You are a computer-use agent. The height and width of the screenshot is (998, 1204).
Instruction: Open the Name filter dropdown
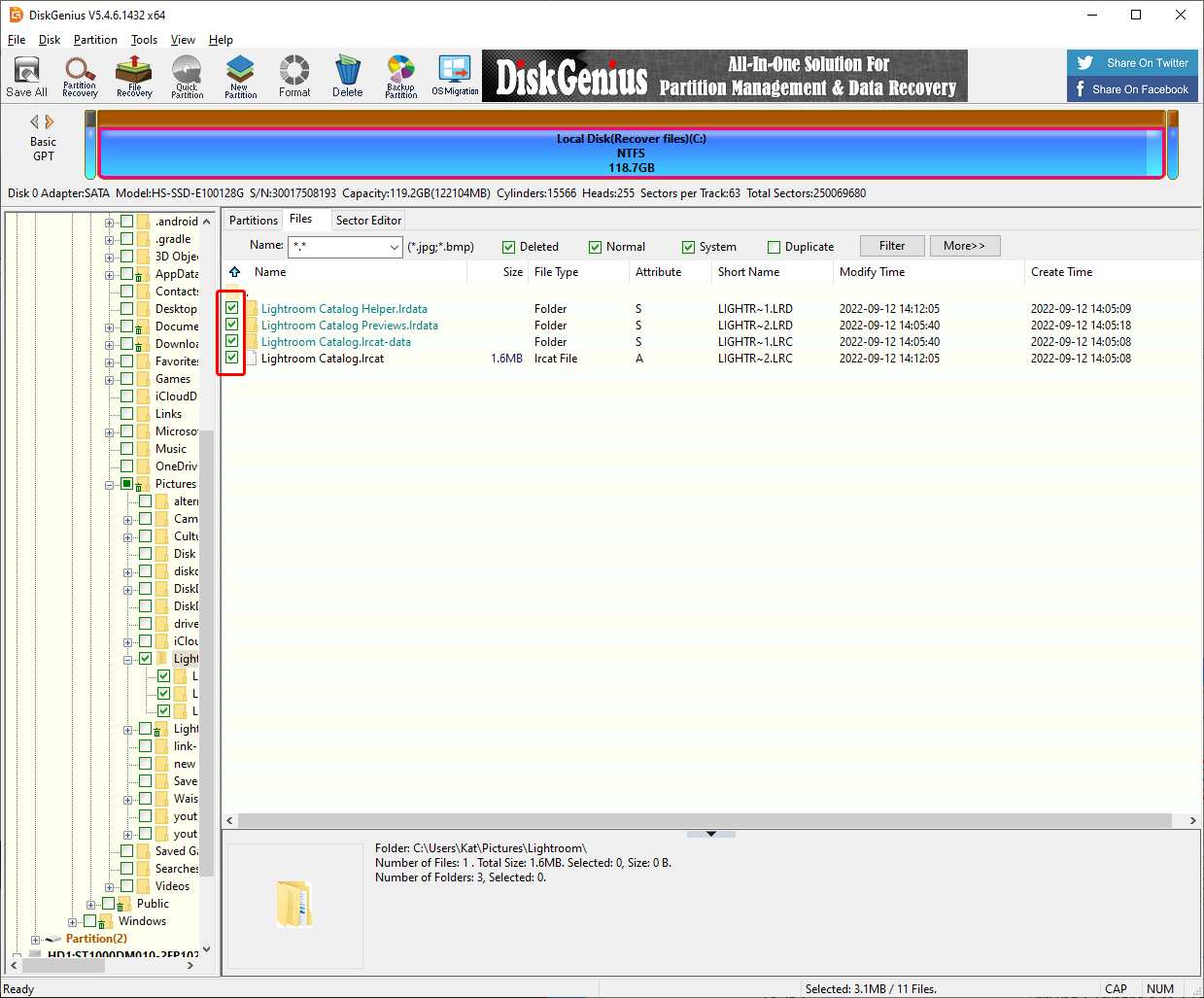click(394, 247)
